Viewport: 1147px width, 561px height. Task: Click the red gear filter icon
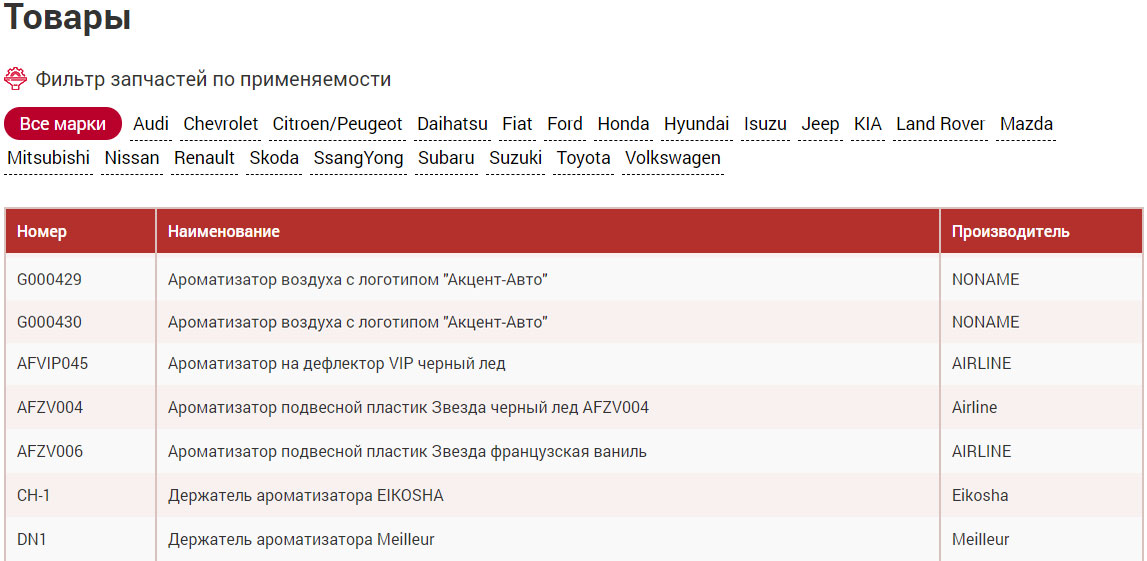(x=15, y=78)
